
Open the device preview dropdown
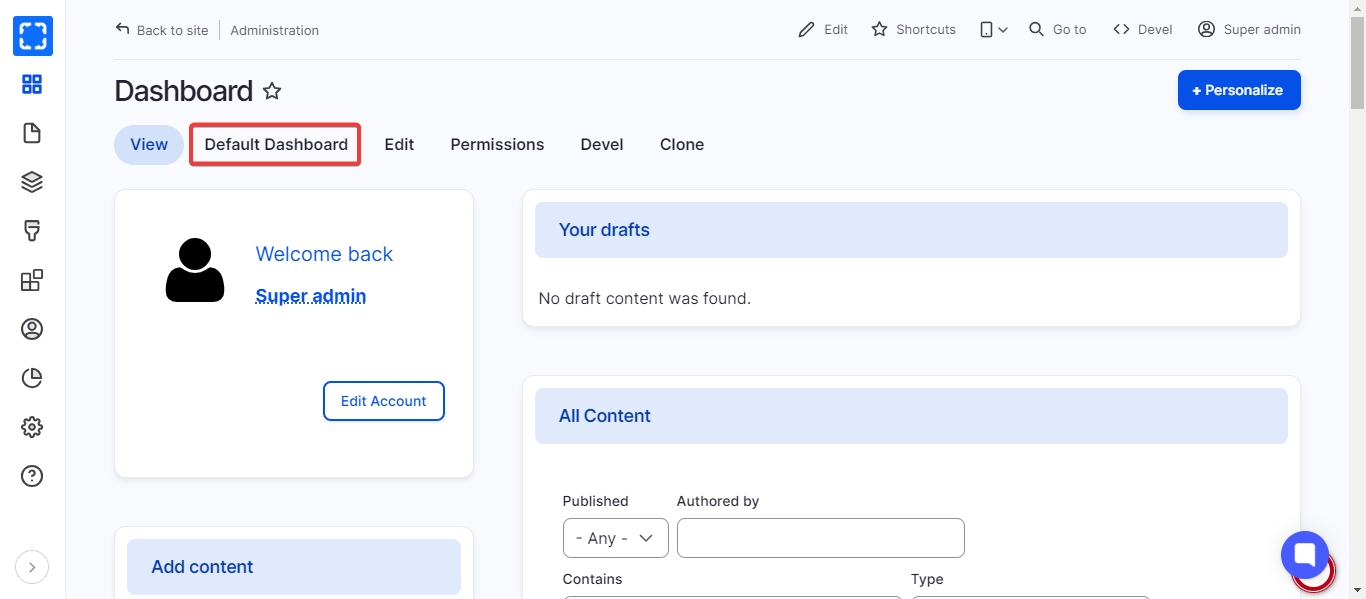pyautogui.click(x=993, y=30)
